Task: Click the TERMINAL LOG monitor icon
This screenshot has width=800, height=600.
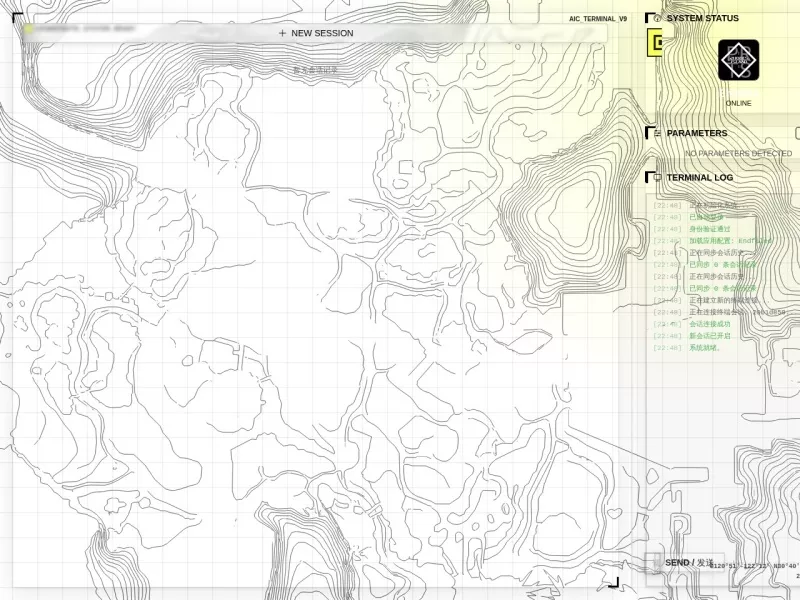Action: point(657,178)
